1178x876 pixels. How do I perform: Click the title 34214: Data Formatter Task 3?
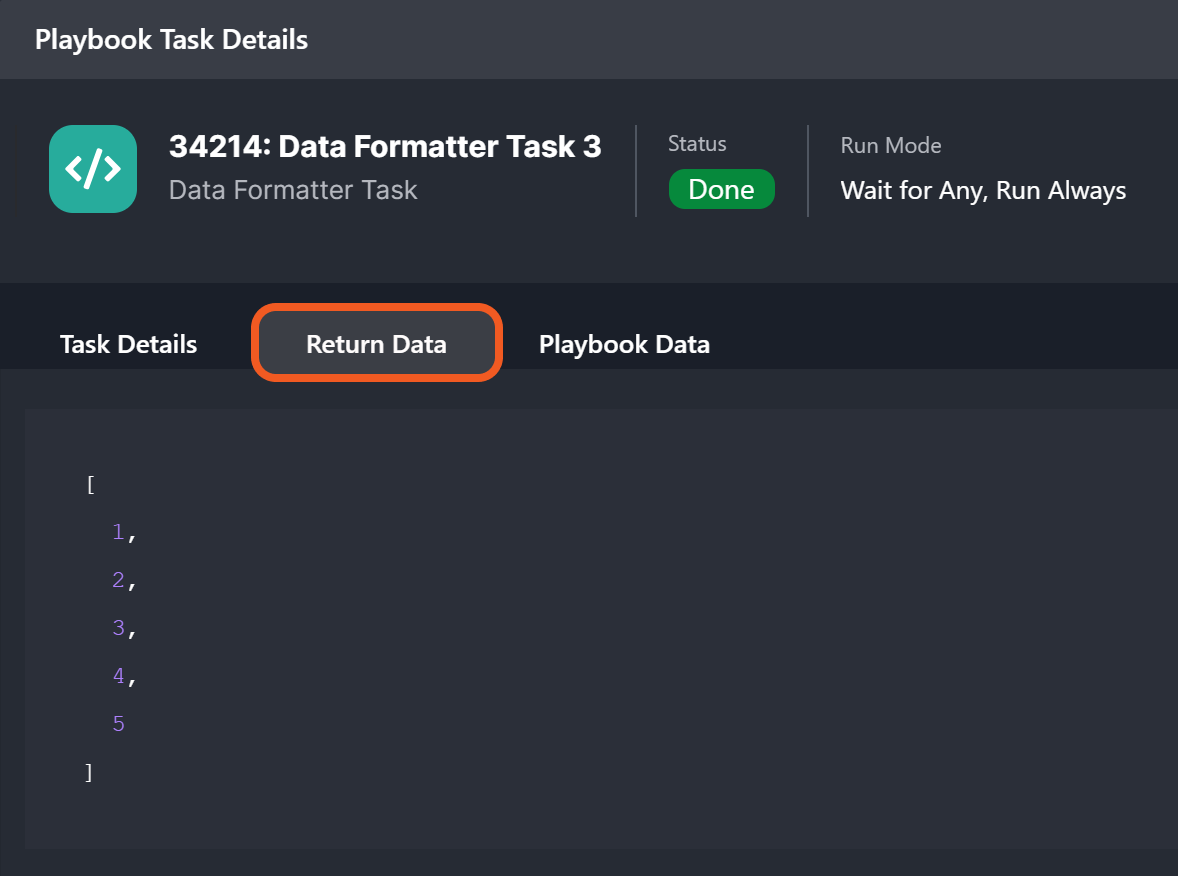click(x=385, y=147)
